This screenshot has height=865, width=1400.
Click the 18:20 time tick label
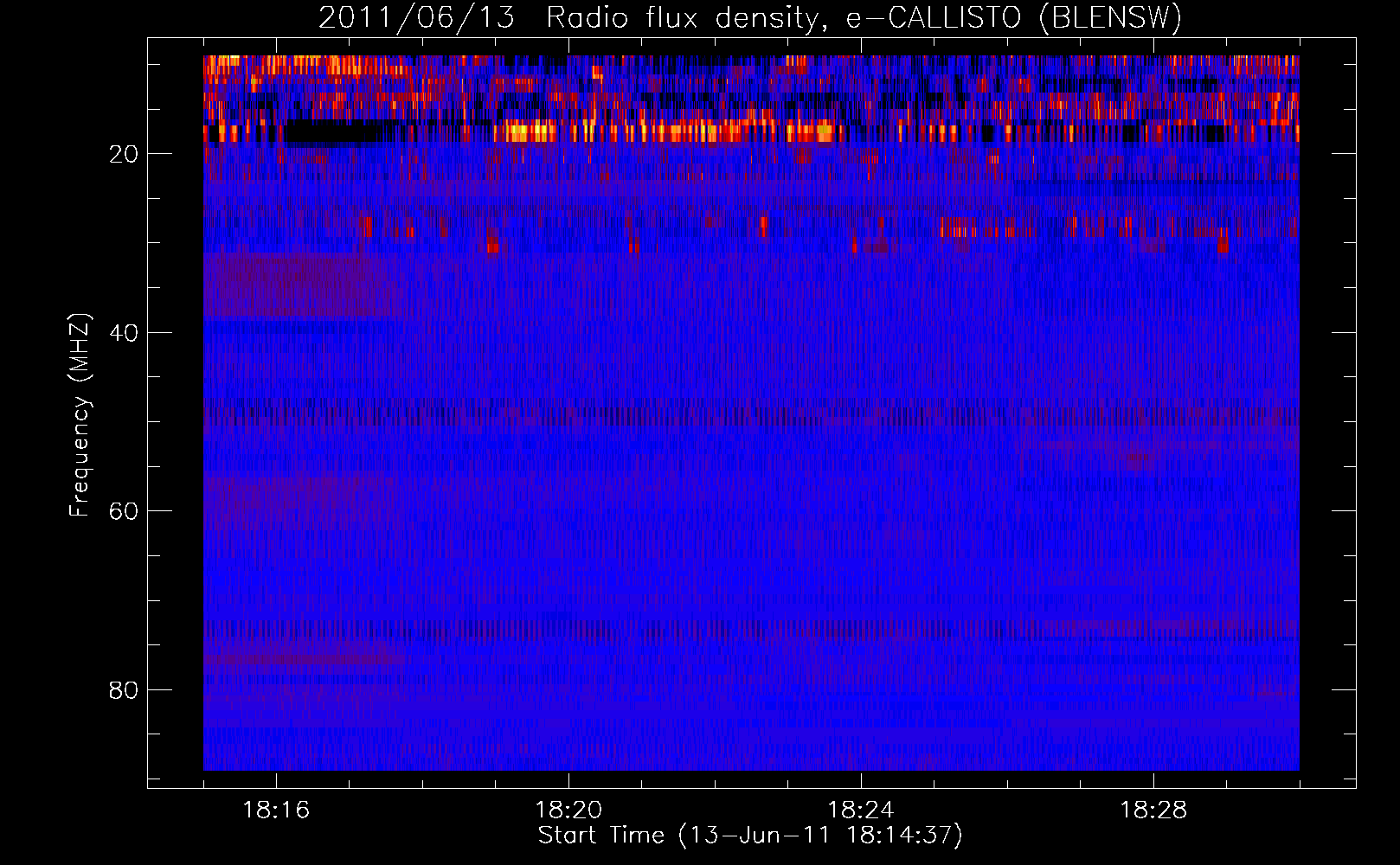click(x=568, y=811)
